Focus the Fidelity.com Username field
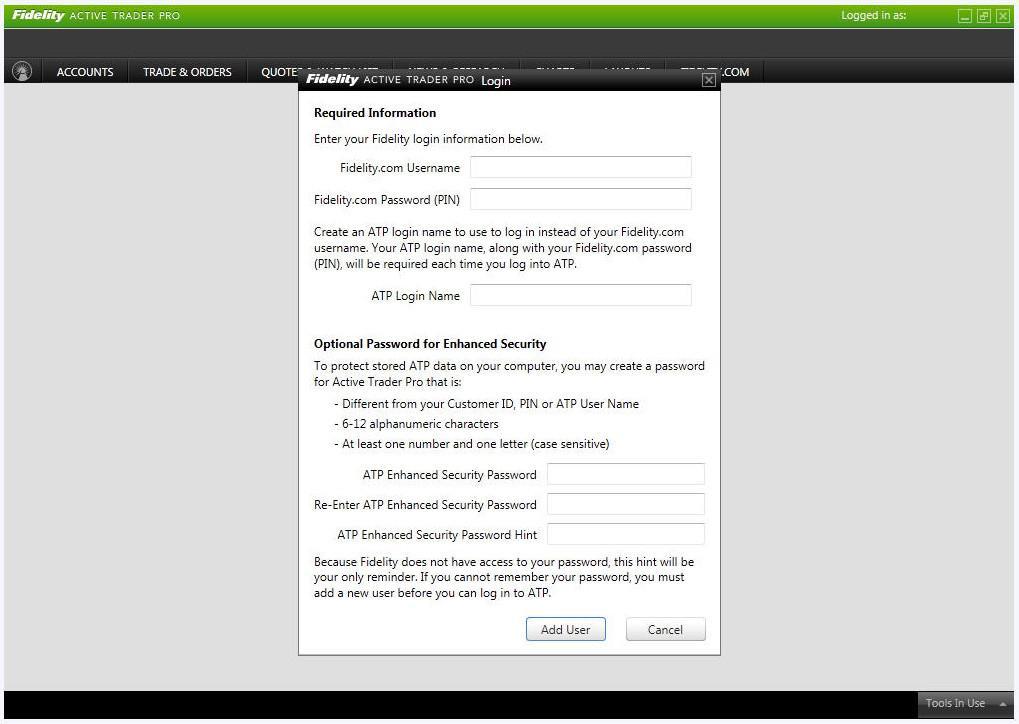This screenshot has width=1019, height=724. point(580,167)
